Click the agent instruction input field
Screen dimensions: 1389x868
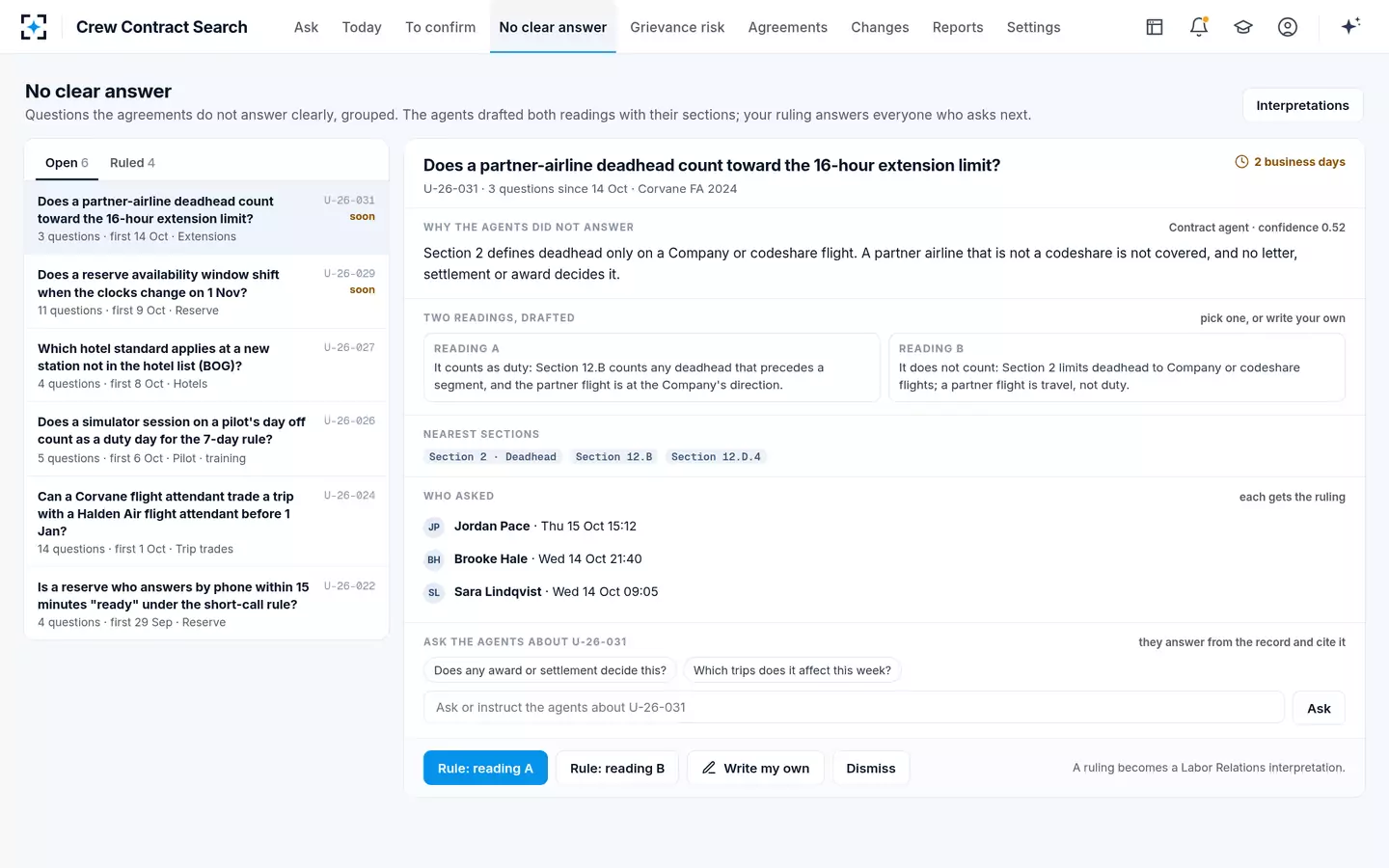(854, 708)
